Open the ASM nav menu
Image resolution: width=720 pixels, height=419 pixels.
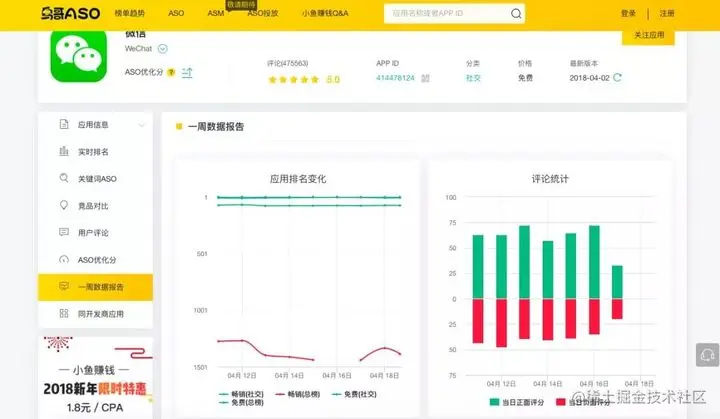pos(216,13)
